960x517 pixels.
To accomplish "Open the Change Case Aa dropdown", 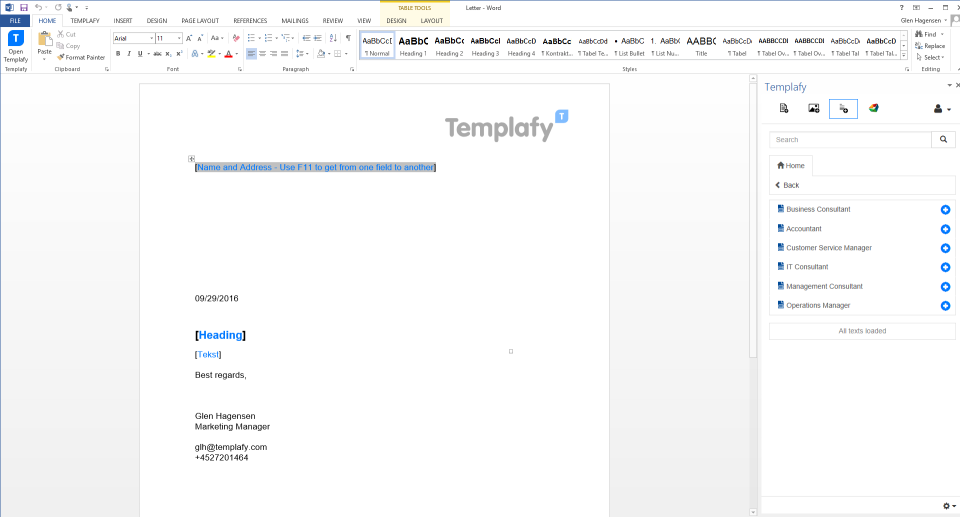I will 217,38.
